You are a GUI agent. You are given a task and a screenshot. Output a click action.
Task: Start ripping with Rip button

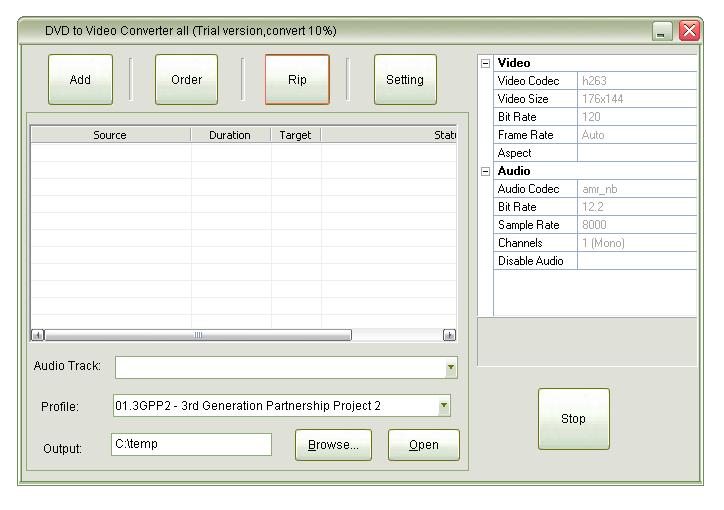pos(297,80)
